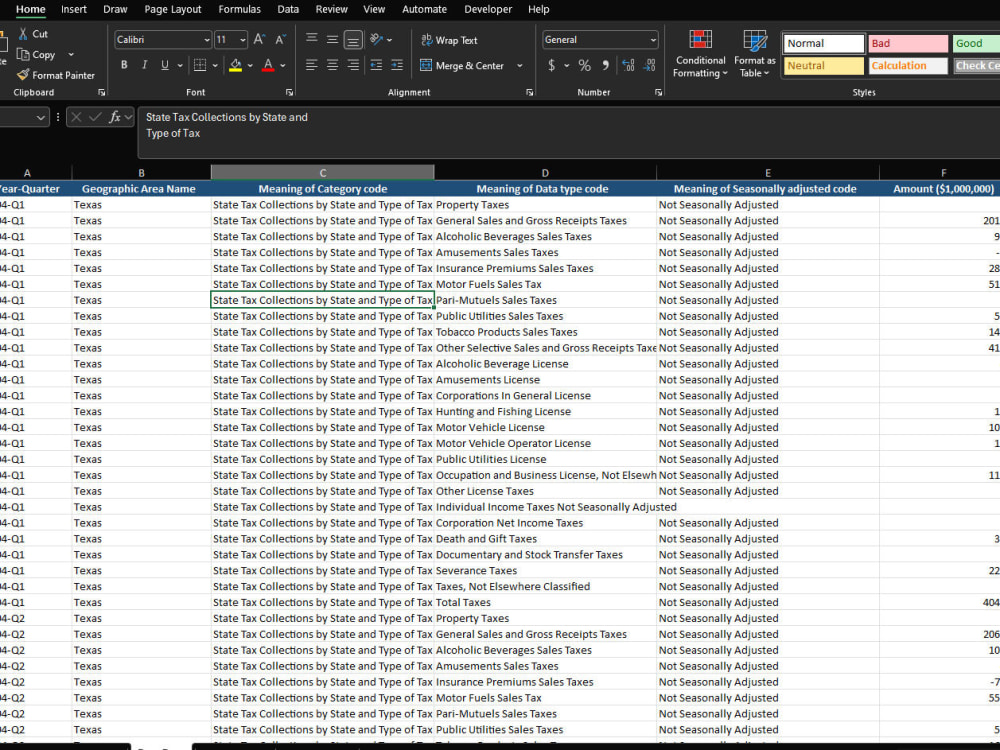The image size is (1000, 750).
Task: Open Conditional Formatting menu
Action: point(700,54)
